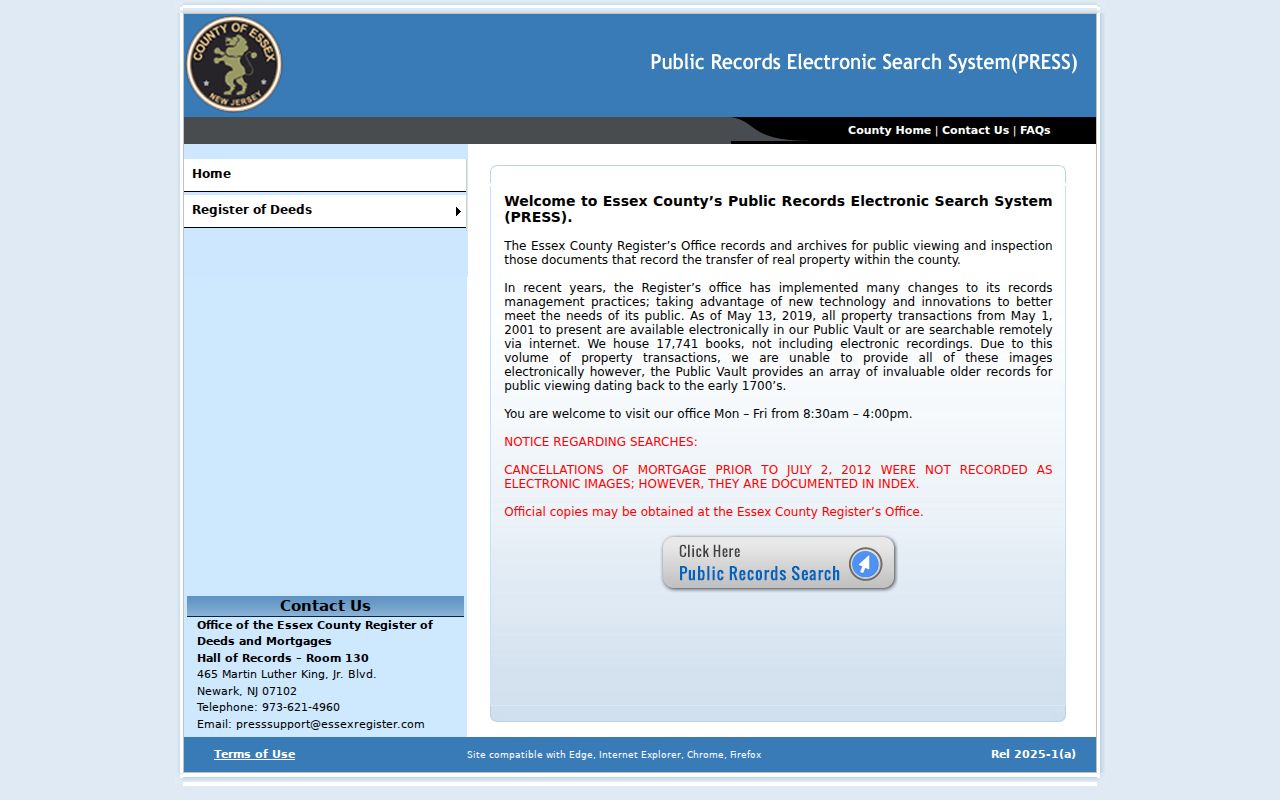Expand the Register of Deeds submenu arrow
The image size is (1280, 800).
(458, 211)
